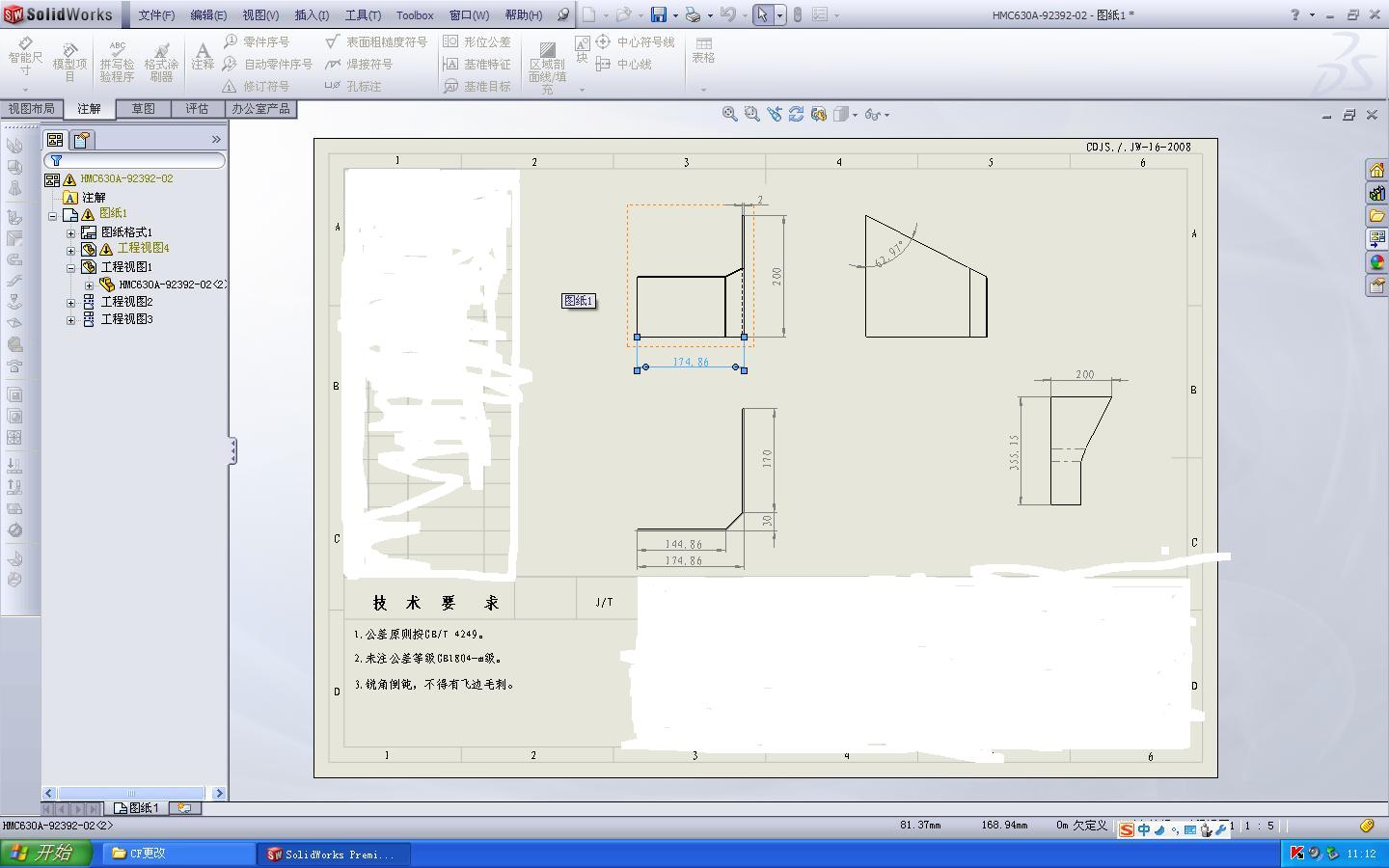Open the Tables (表格) dropdown arrow
The image size is (1389, 868).
[x=703, y=90]
